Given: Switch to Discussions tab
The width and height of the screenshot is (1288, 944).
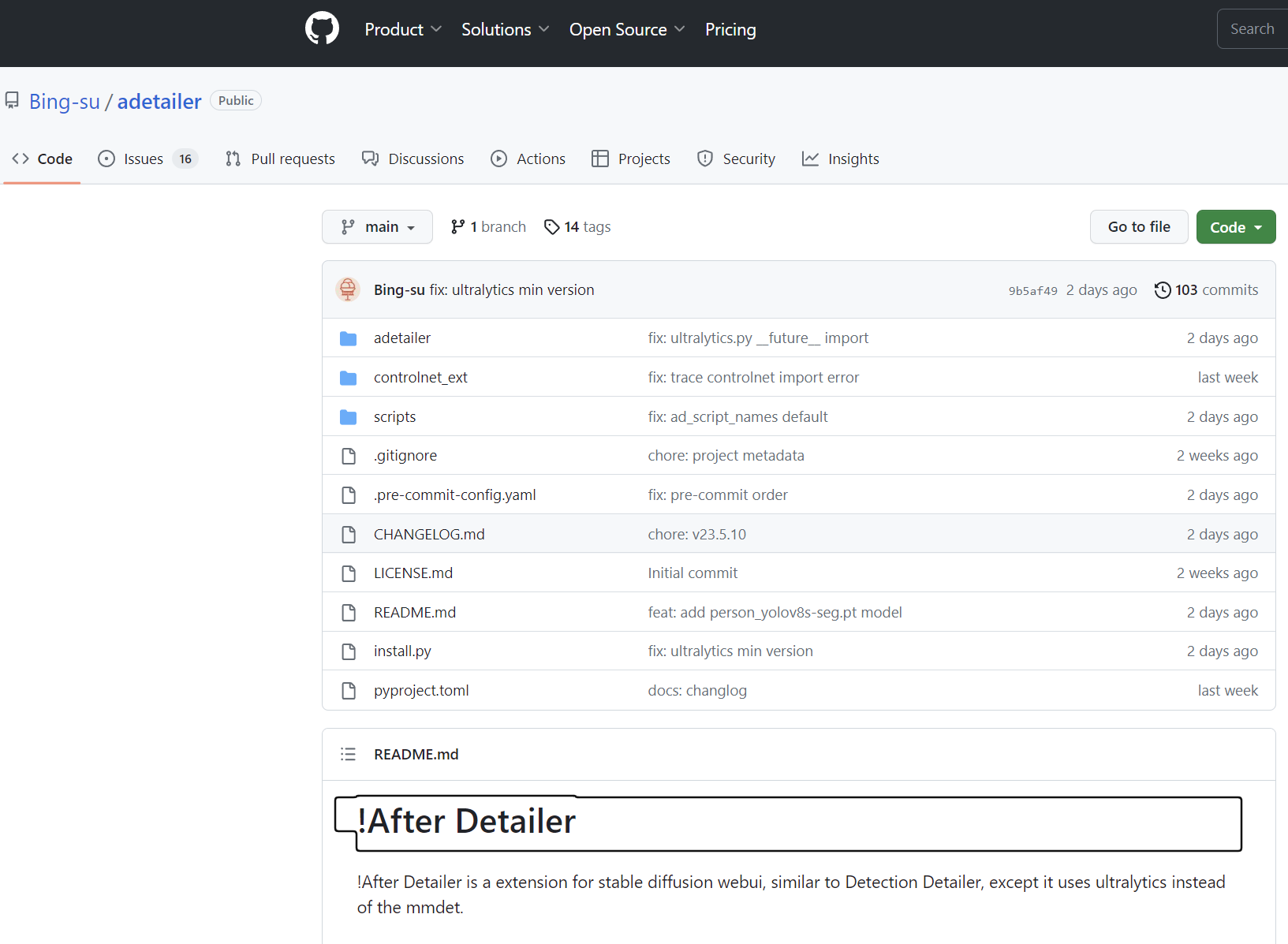Looking at the screenshot, I should [x=413, y=159].
